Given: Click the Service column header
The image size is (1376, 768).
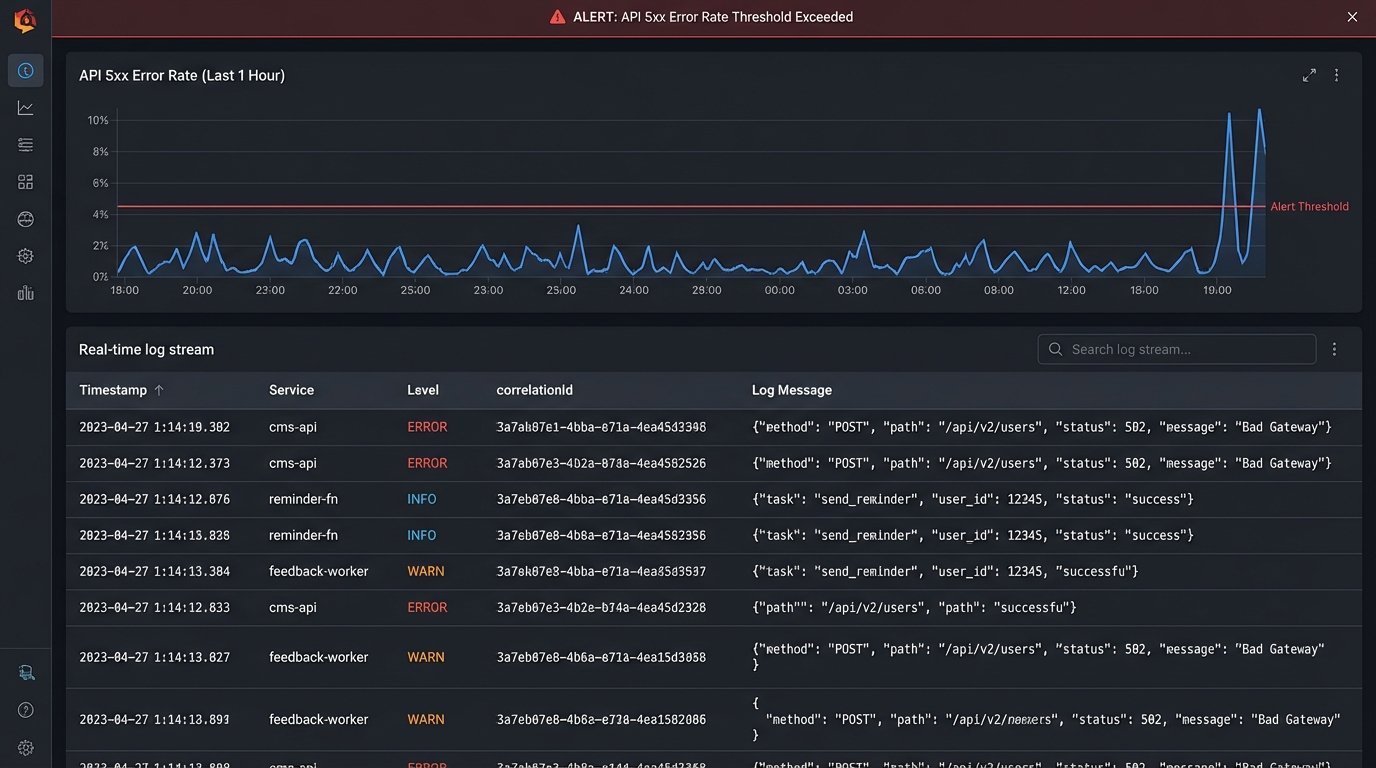Looking at the screenshot, I should pos(291,390).
